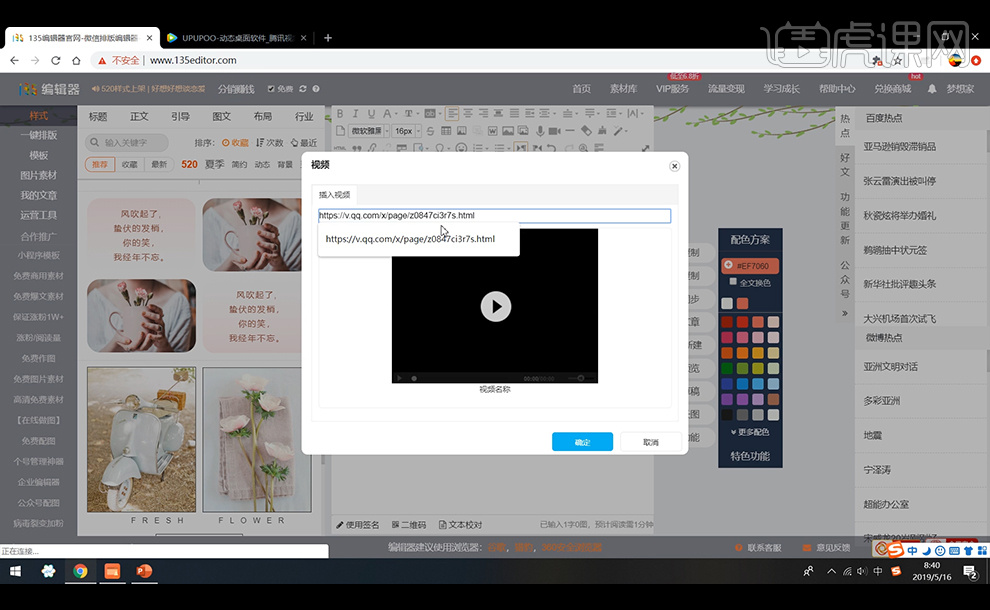Viewport: 990px width, 610px height.
Task: Click the video URL input field
Action: (x=494, y=215)
